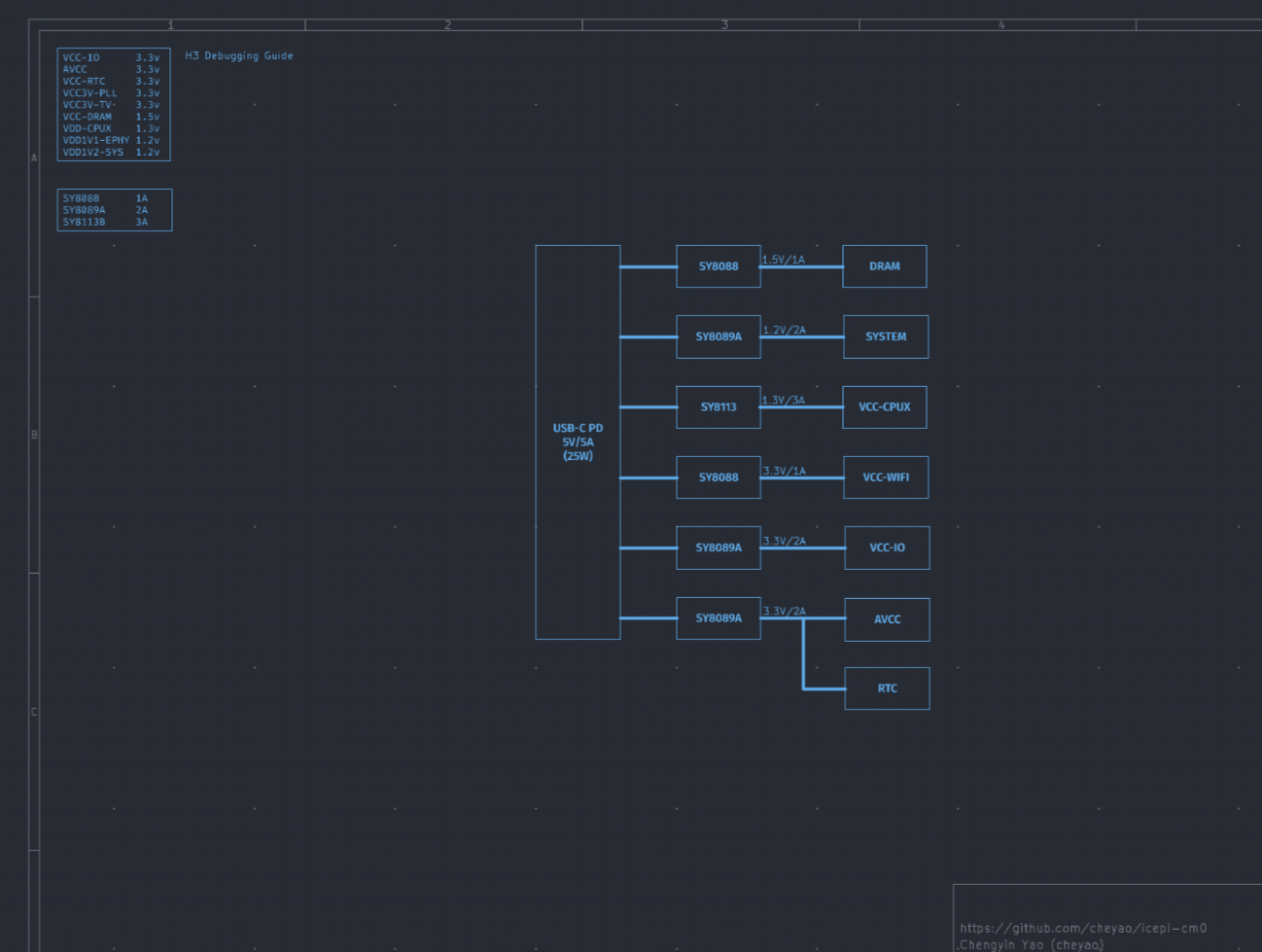Select the SY8113 regulator block
The width and height of the screenshot is (1262, 952).
pyautogui.click(x=718, y=407)
